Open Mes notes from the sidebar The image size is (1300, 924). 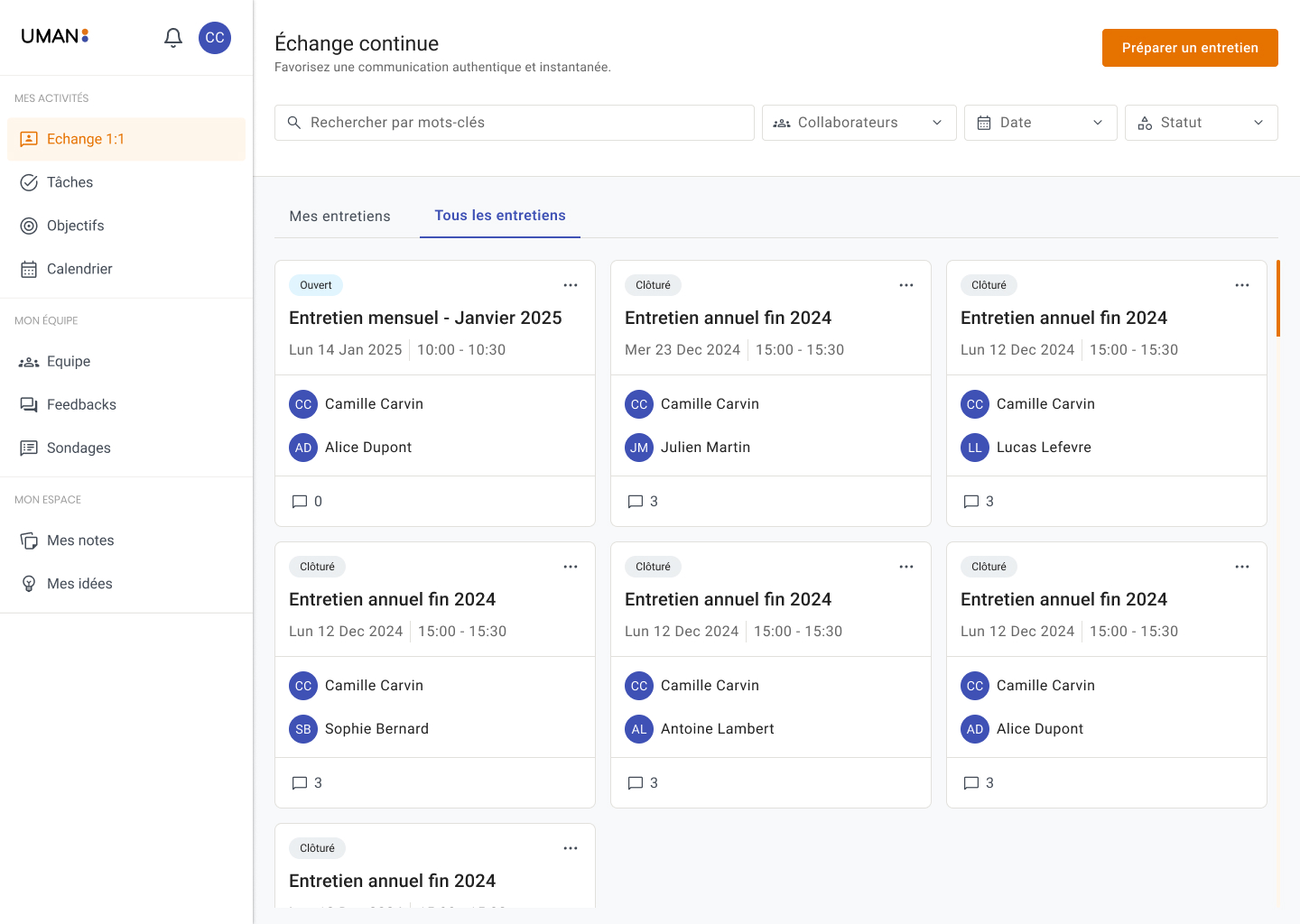pos(28,540)
